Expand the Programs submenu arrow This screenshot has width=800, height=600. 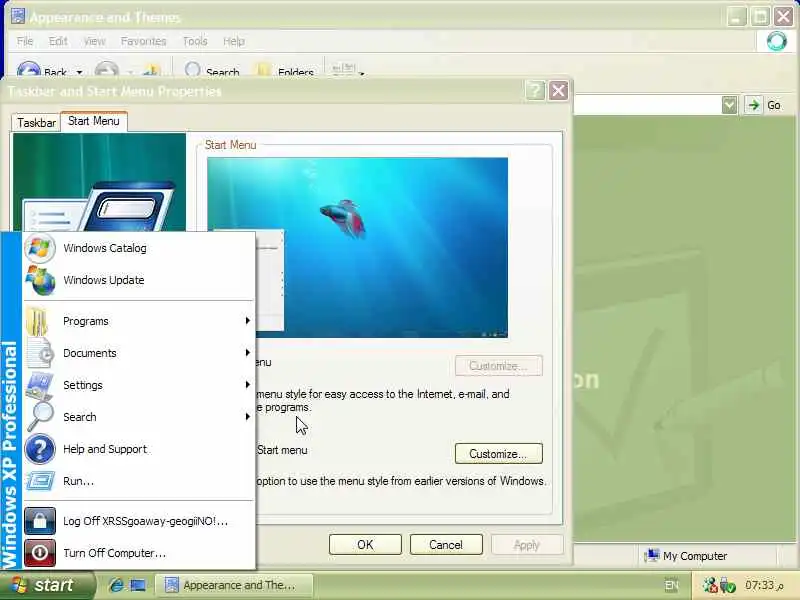click(x=247, y=320)
